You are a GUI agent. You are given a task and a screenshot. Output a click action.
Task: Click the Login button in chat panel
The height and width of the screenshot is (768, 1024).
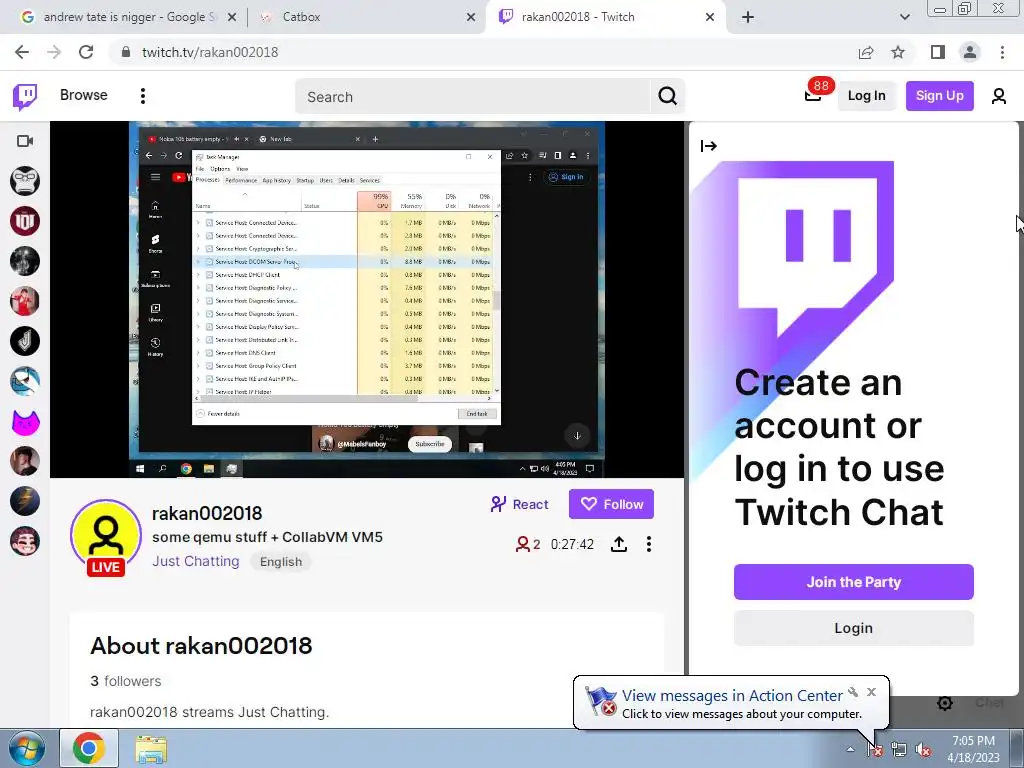pyautogui.click(x=854, y=628)
